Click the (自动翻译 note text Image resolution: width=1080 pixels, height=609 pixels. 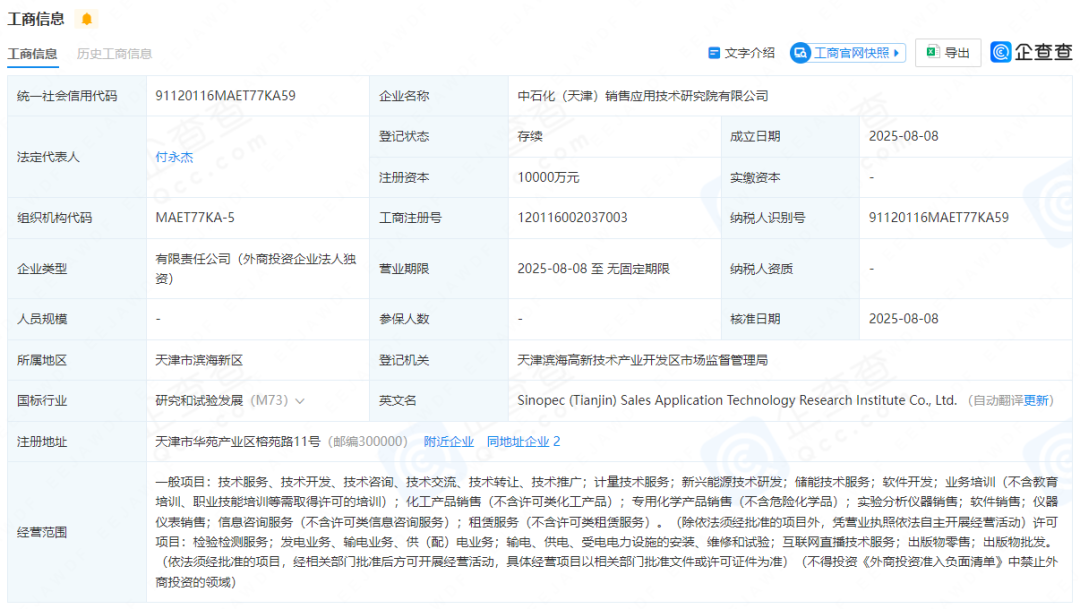click(x=995, y=401)
